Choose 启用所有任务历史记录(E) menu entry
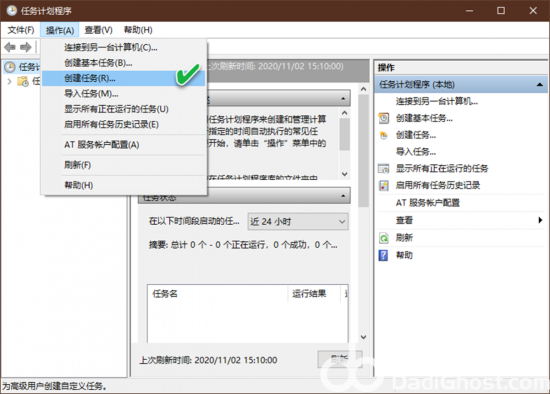The height and width of the screenshot is (394, 550). [x=123, y=125]
